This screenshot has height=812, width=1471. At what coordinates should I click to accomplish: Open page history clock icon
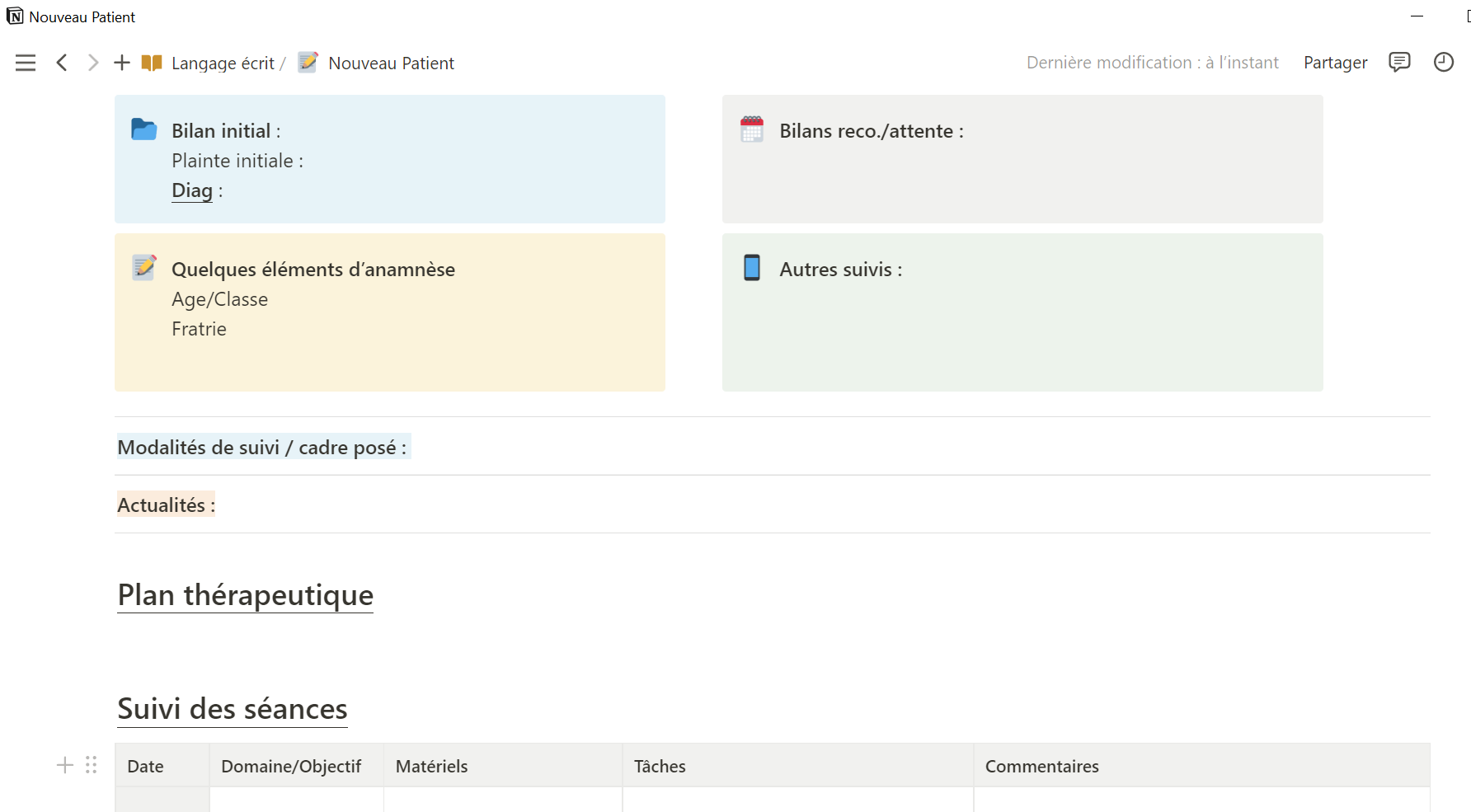(1443, 62)
